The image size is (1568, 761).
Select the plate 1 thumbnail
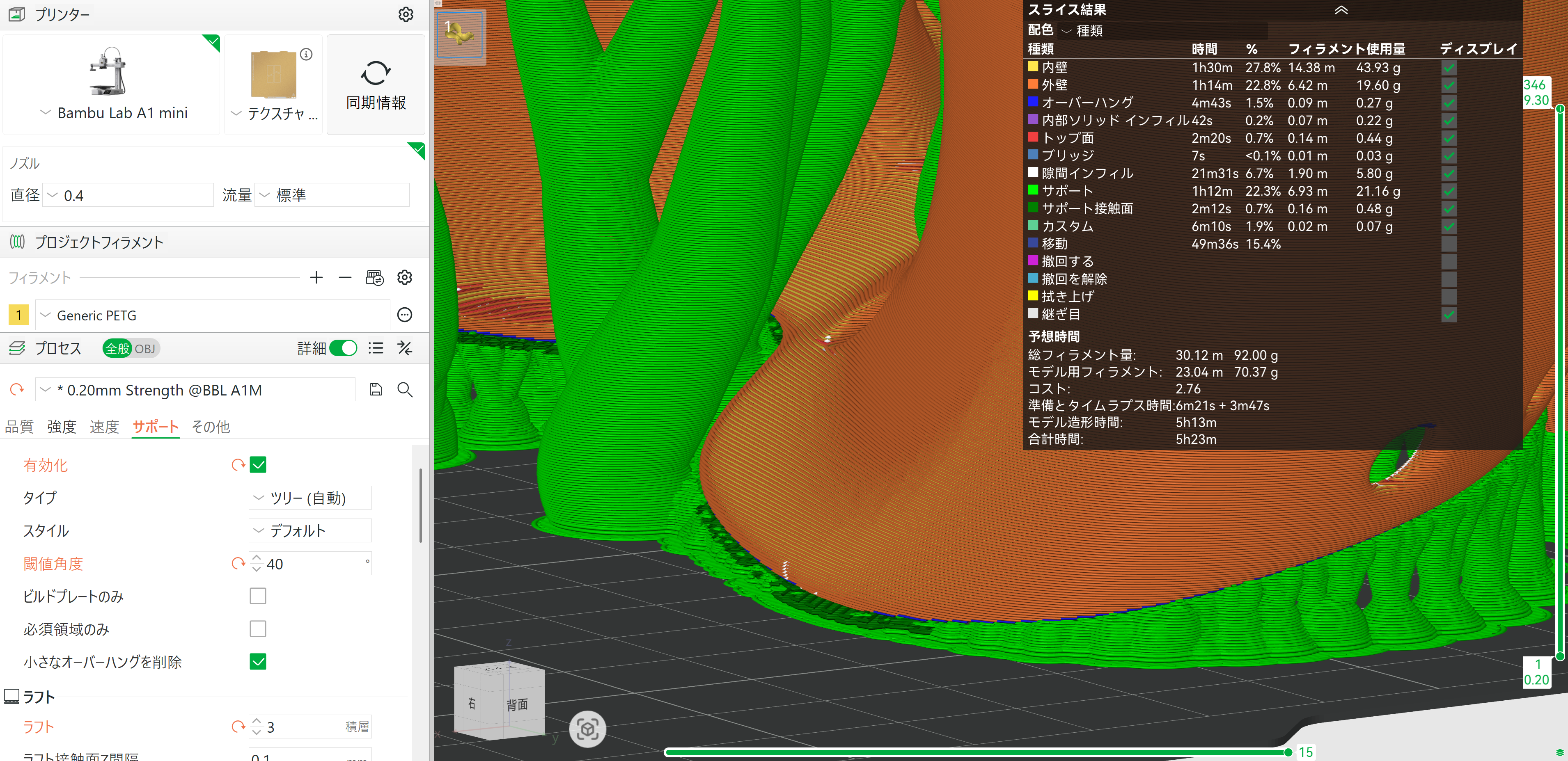point(460,35)
